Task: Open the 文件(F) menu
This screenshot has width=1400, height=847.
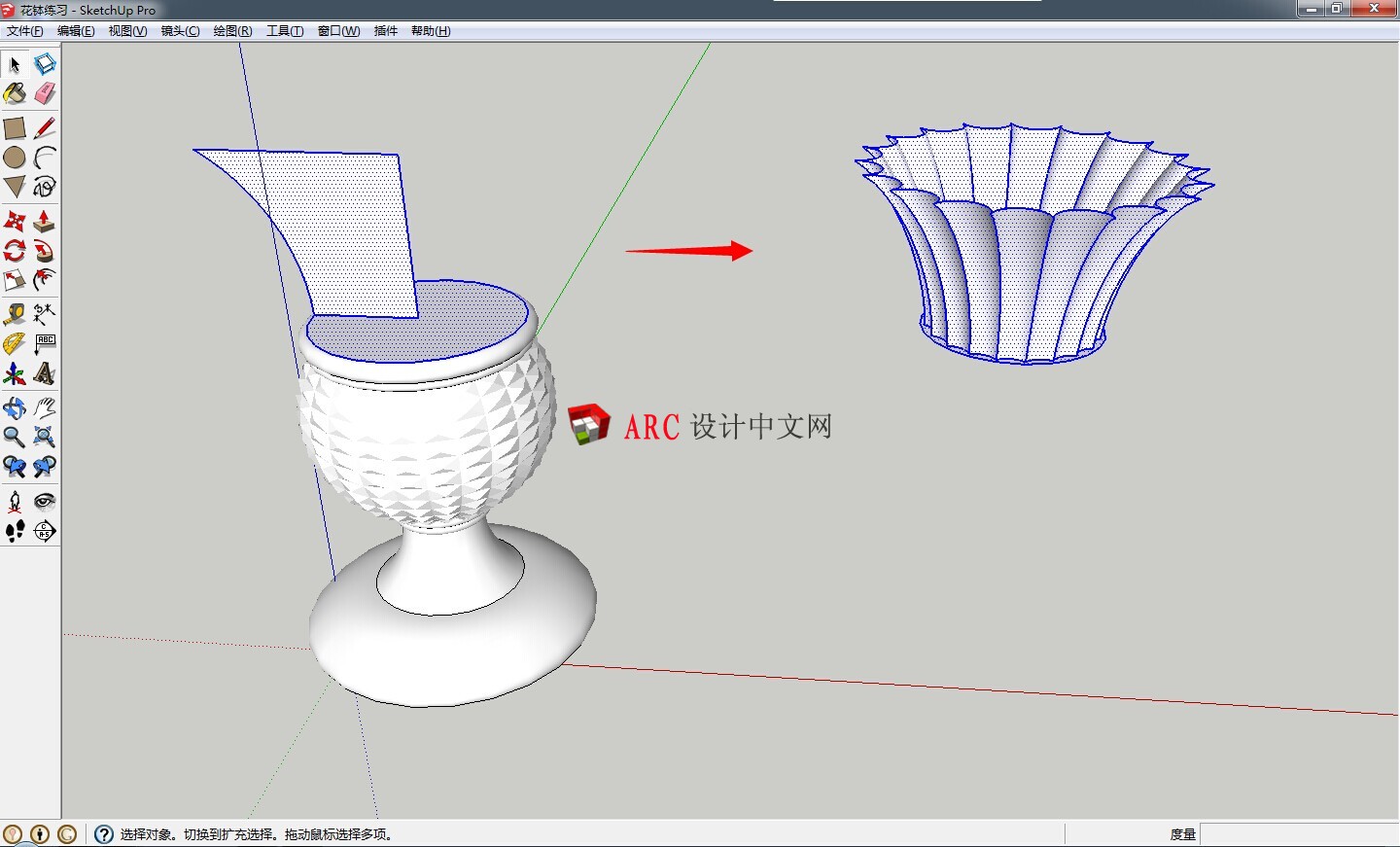Action: [x=24, y=31]
